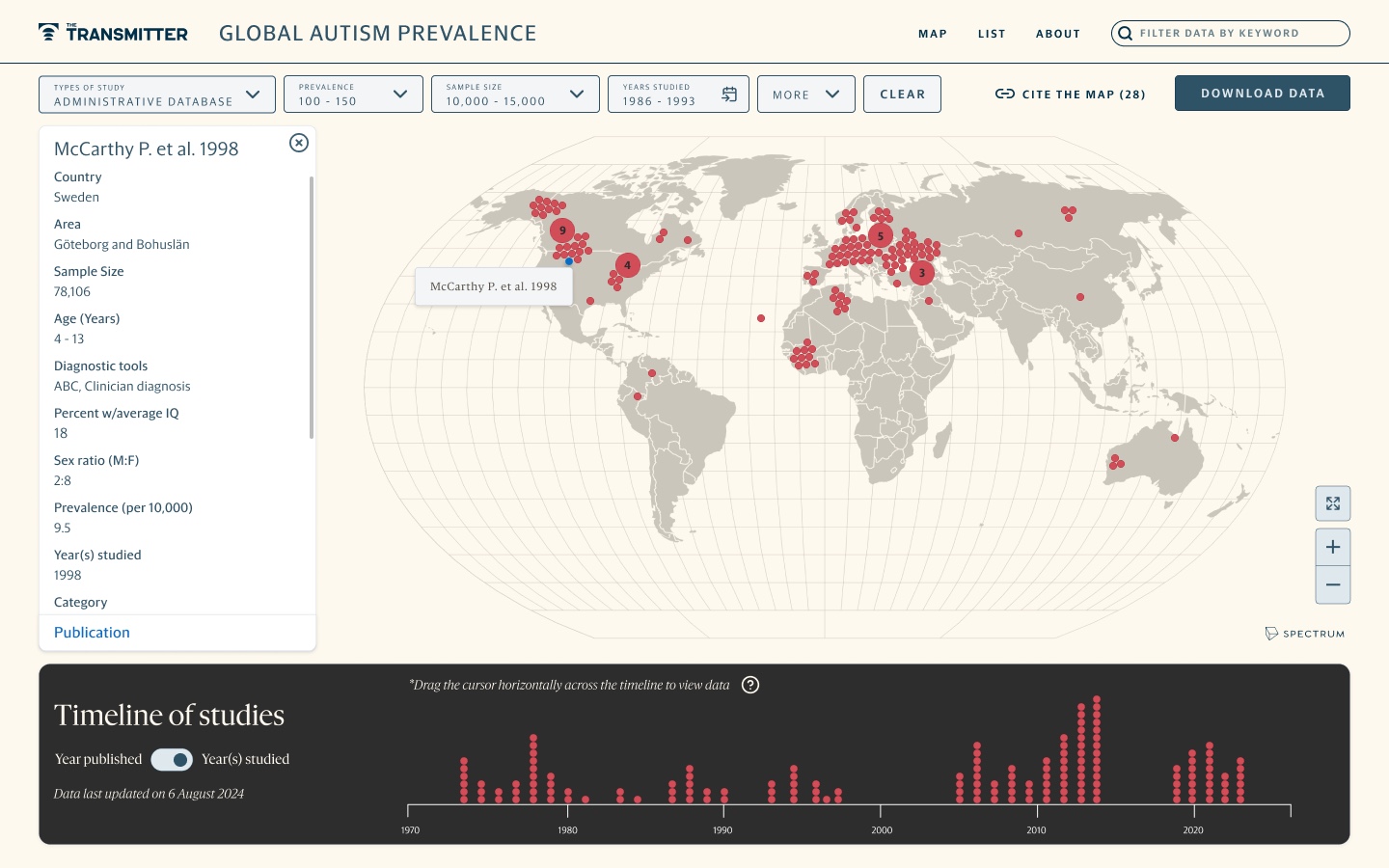Open the Years Studied 1986 - 1993 filter
The height and width of the screenshot is (868, 1389).
678,95
